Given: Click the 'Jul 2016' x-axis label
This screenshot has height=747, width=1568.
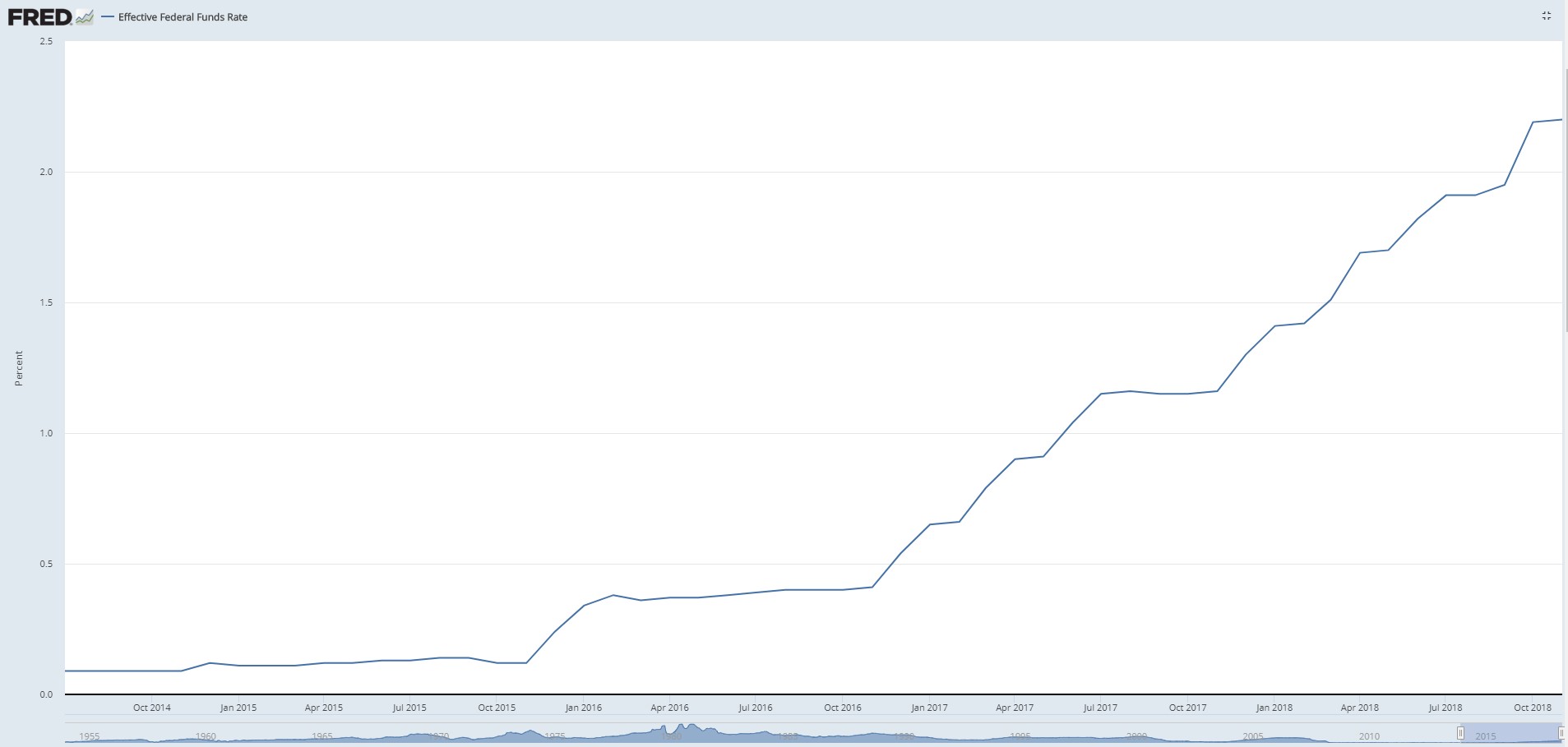Looking at the screenshot, I should 755,708.
